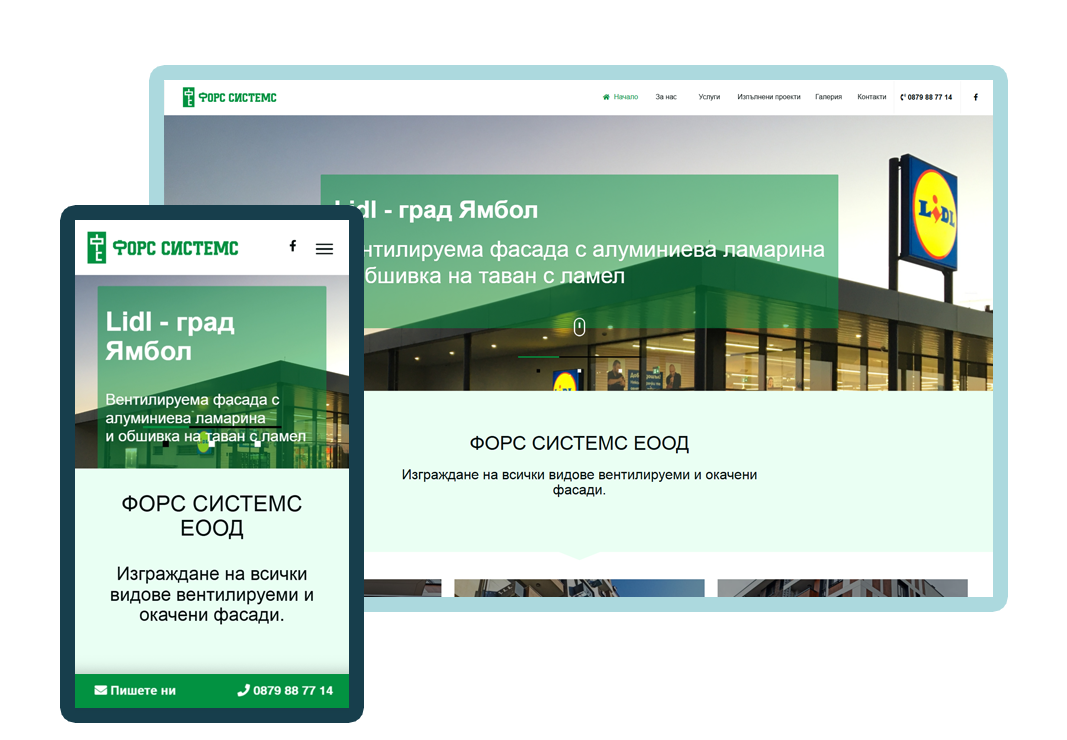The image size is (1067, 740).
Task: Click the desktop text about вентилируеми и окачени фасади
Action: coord(579,482)
